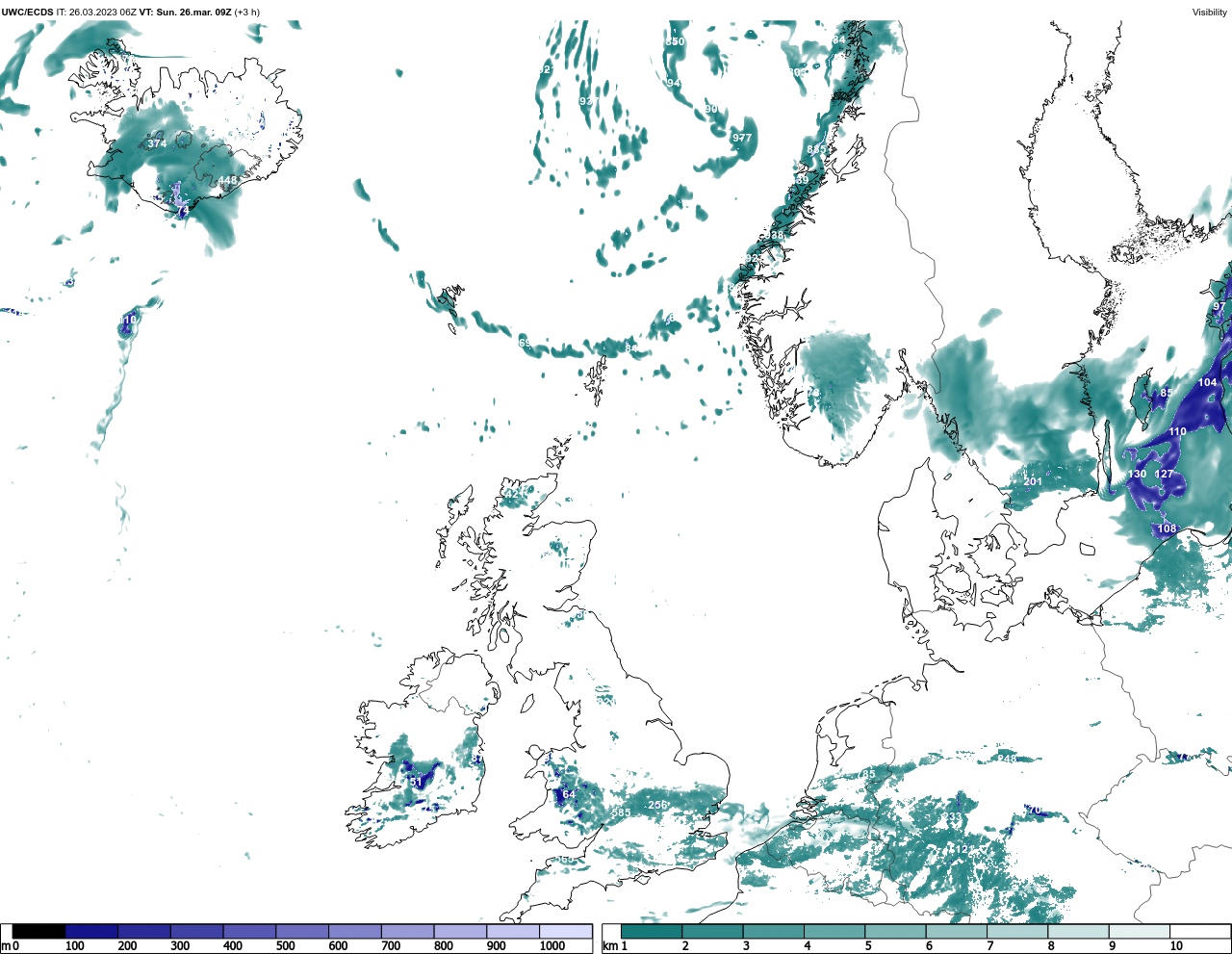
Task: Click the '(+3 h)' forecast offset text
Action: [246, 13]
